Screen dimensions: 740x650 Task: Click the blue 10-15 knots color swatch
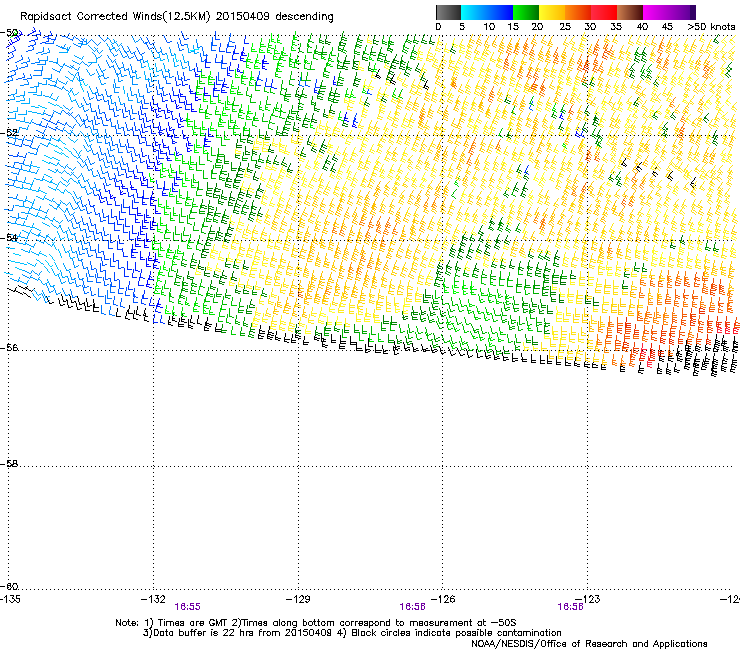tap(500, 12)
